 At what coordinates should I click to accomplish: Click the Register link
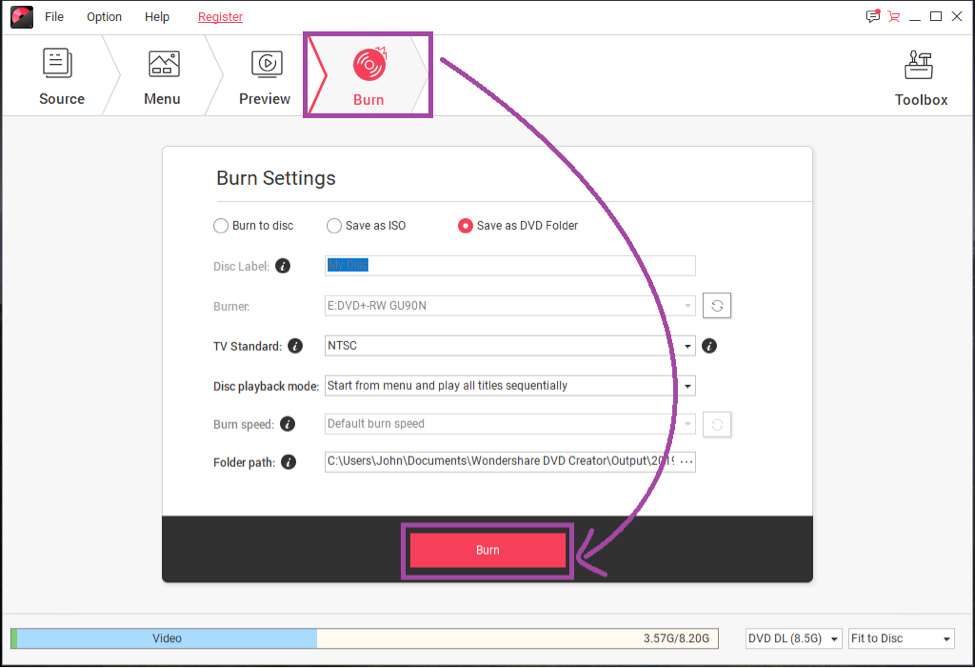tap(220, 17)
